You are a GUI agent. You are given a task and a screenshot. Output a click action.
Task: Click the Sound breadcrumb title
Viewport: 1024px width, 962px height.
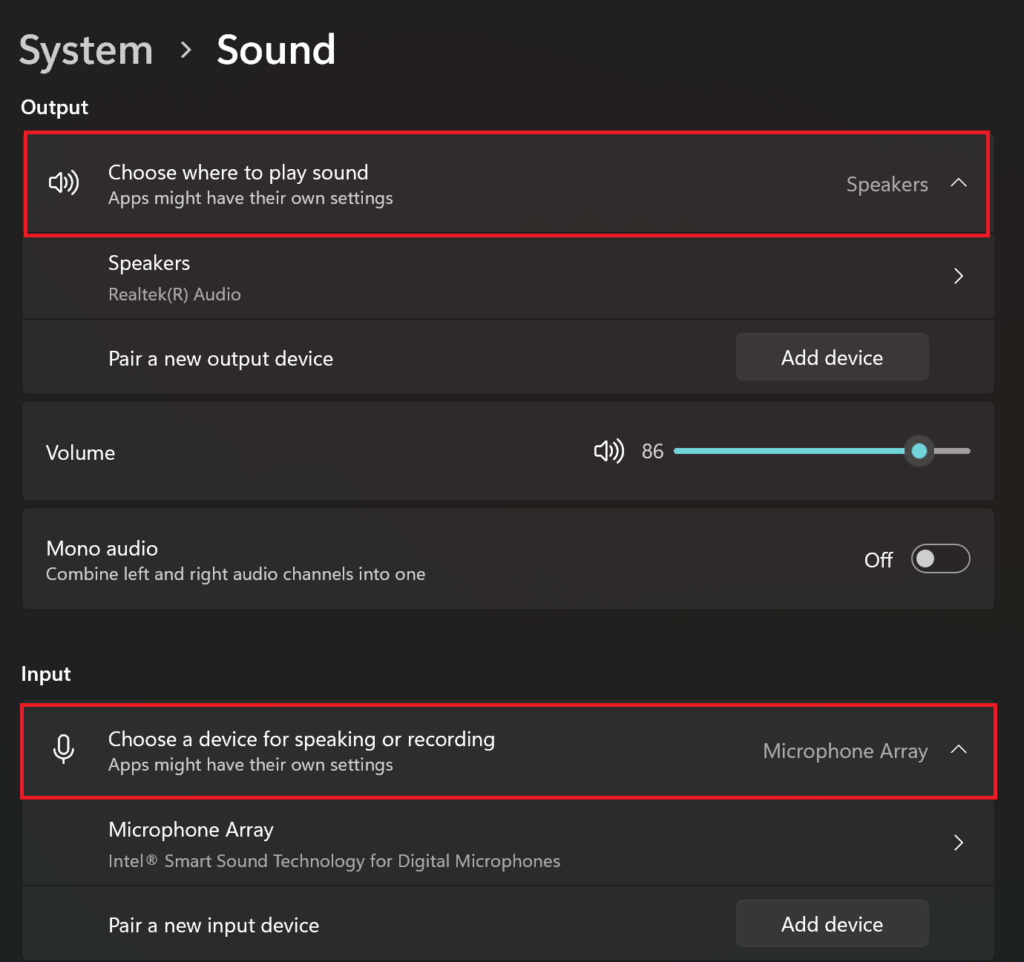pos(275,49)
